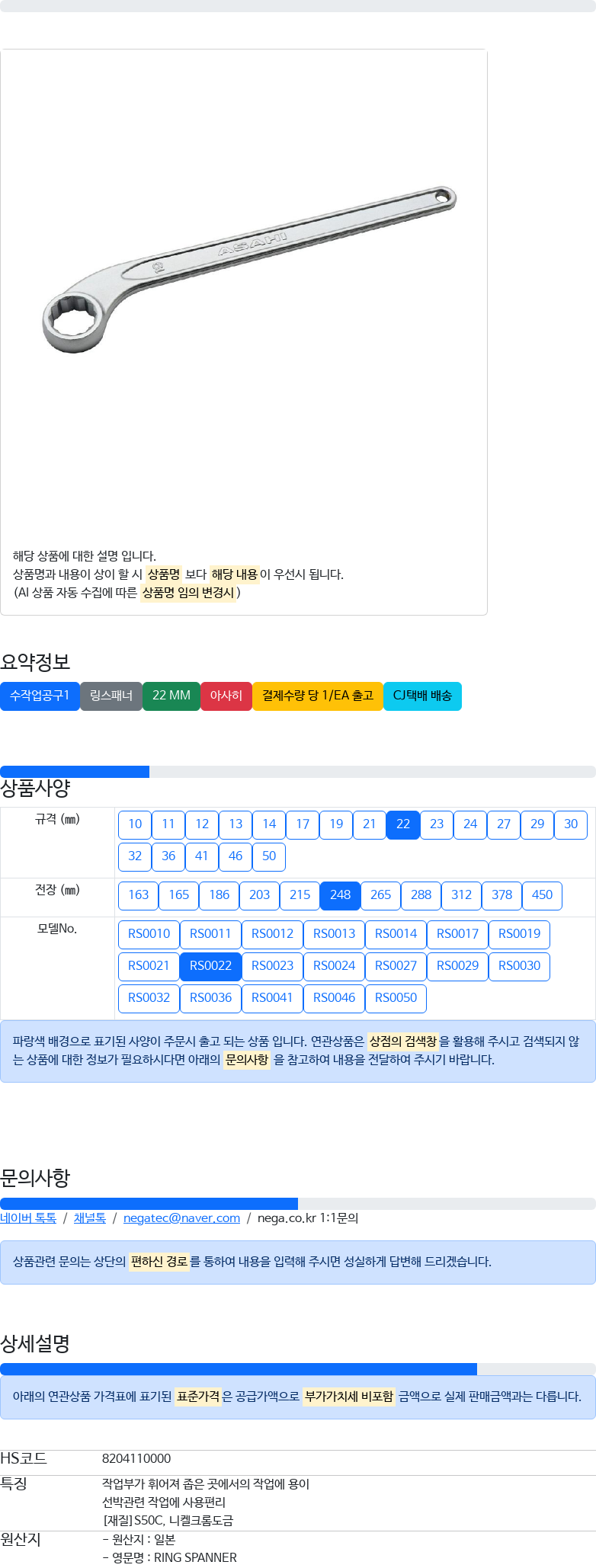This screenshot has width=596, height=1568.
Task: Click the 아사히 red brand tag
Action: click(x=226, y=696)
